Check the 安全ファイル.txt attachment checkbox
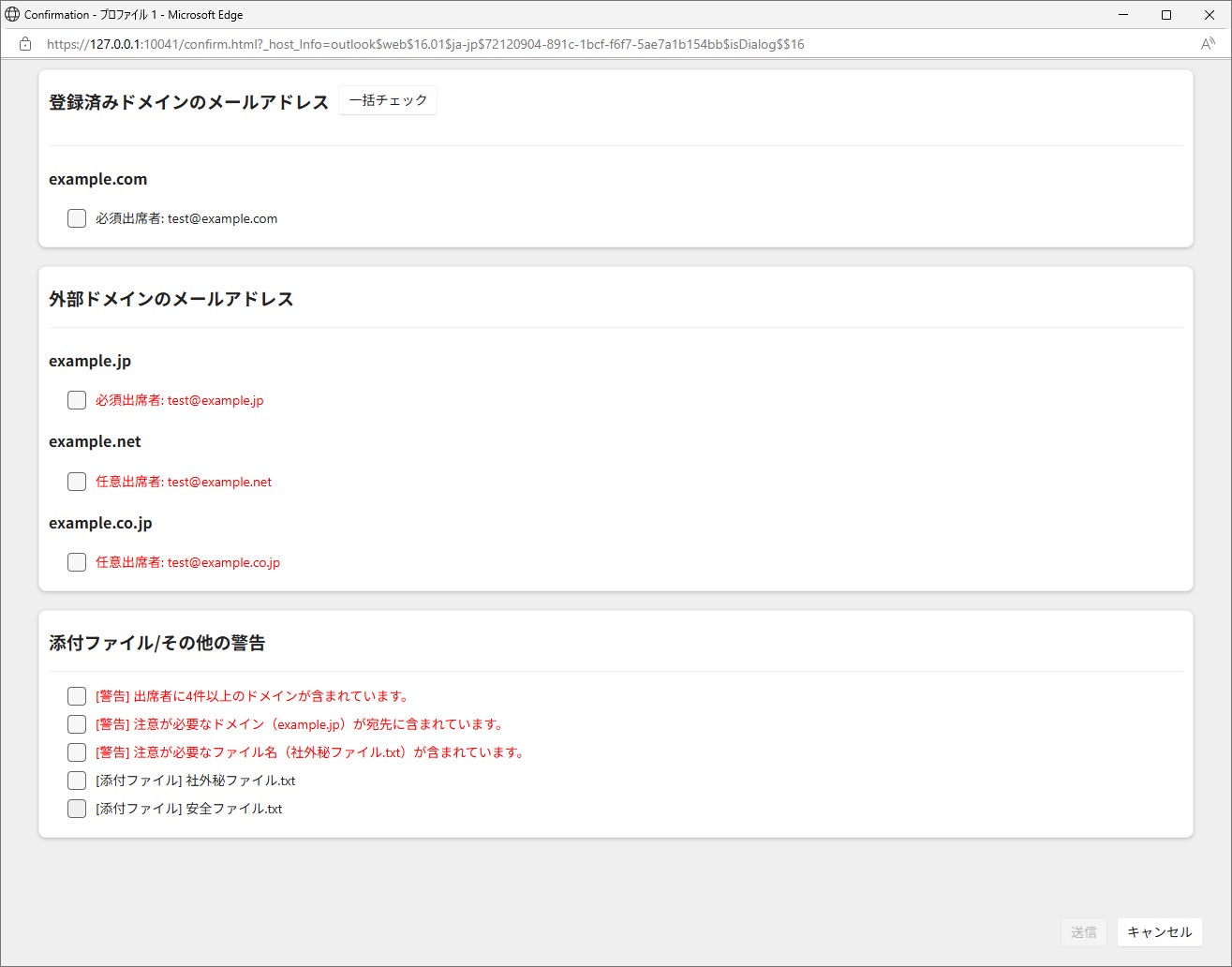Viewport: 1232px width, 967px height. tap(77, 809)
